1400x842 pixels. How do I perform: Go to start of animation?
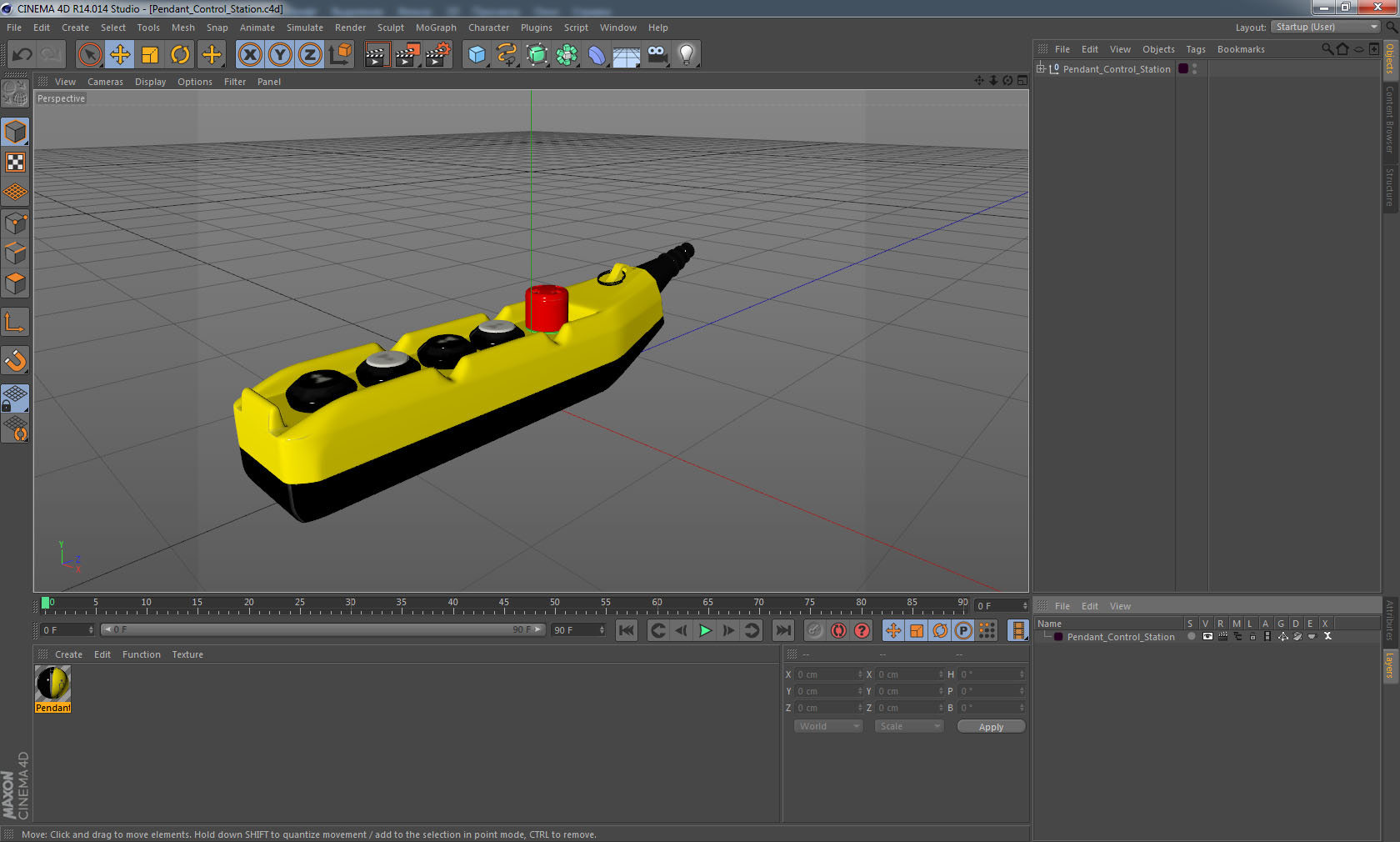coord(627,630)
